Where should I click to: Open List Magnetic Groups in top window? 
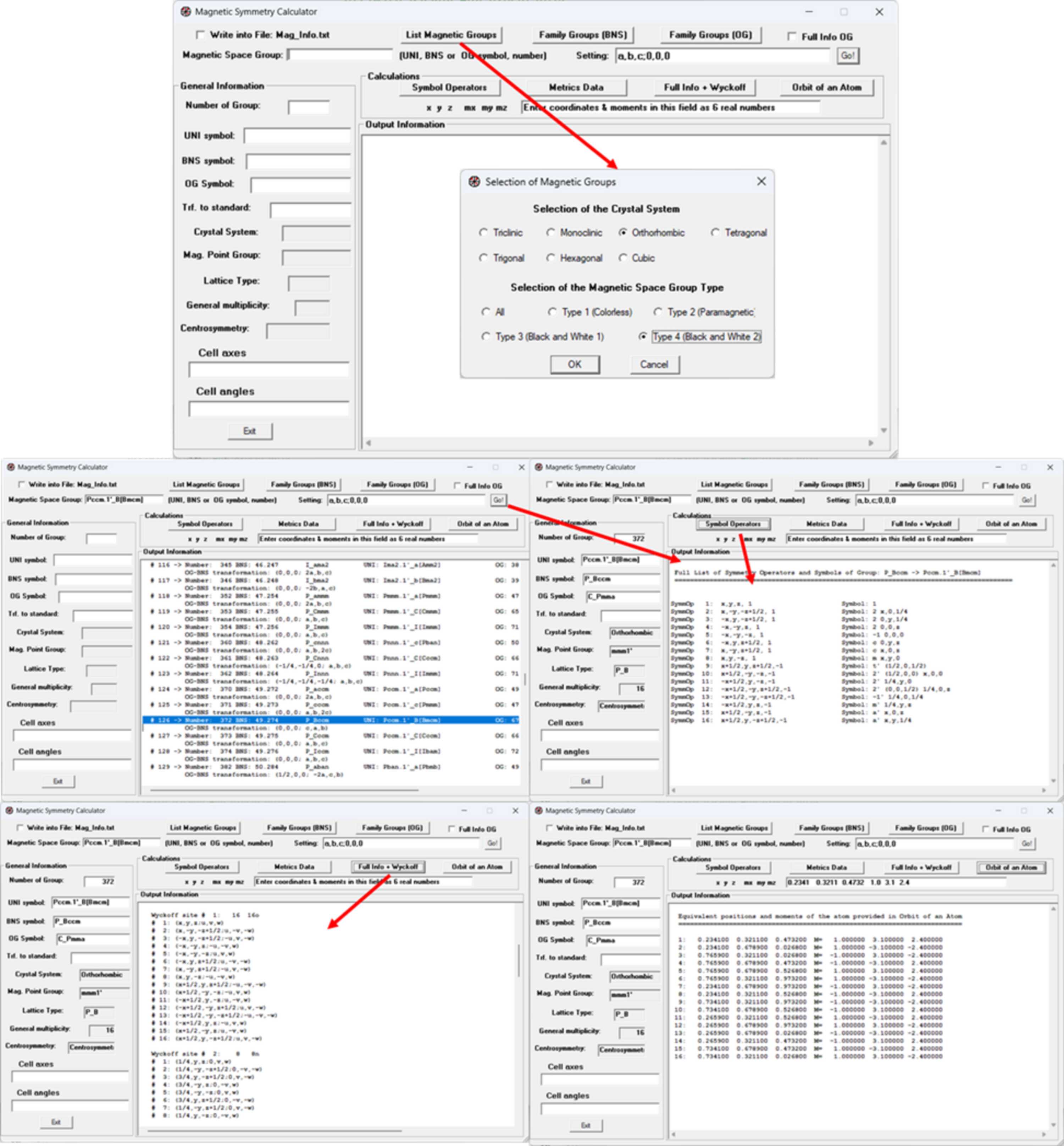tap(451, 34)
